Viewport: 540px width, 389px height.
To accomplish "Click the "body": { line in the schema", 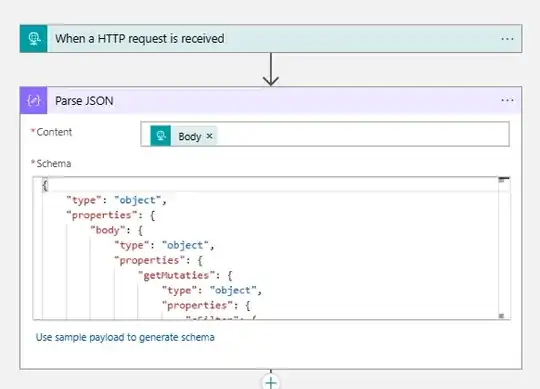I will tap(116, 230).
